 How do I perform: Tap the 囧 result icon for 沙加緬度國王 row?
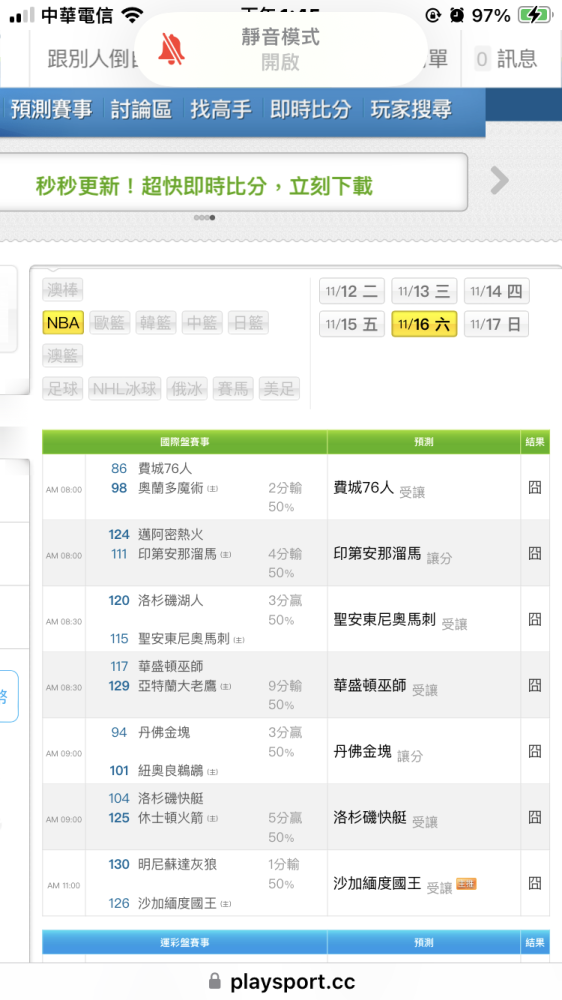click(535, 883)
